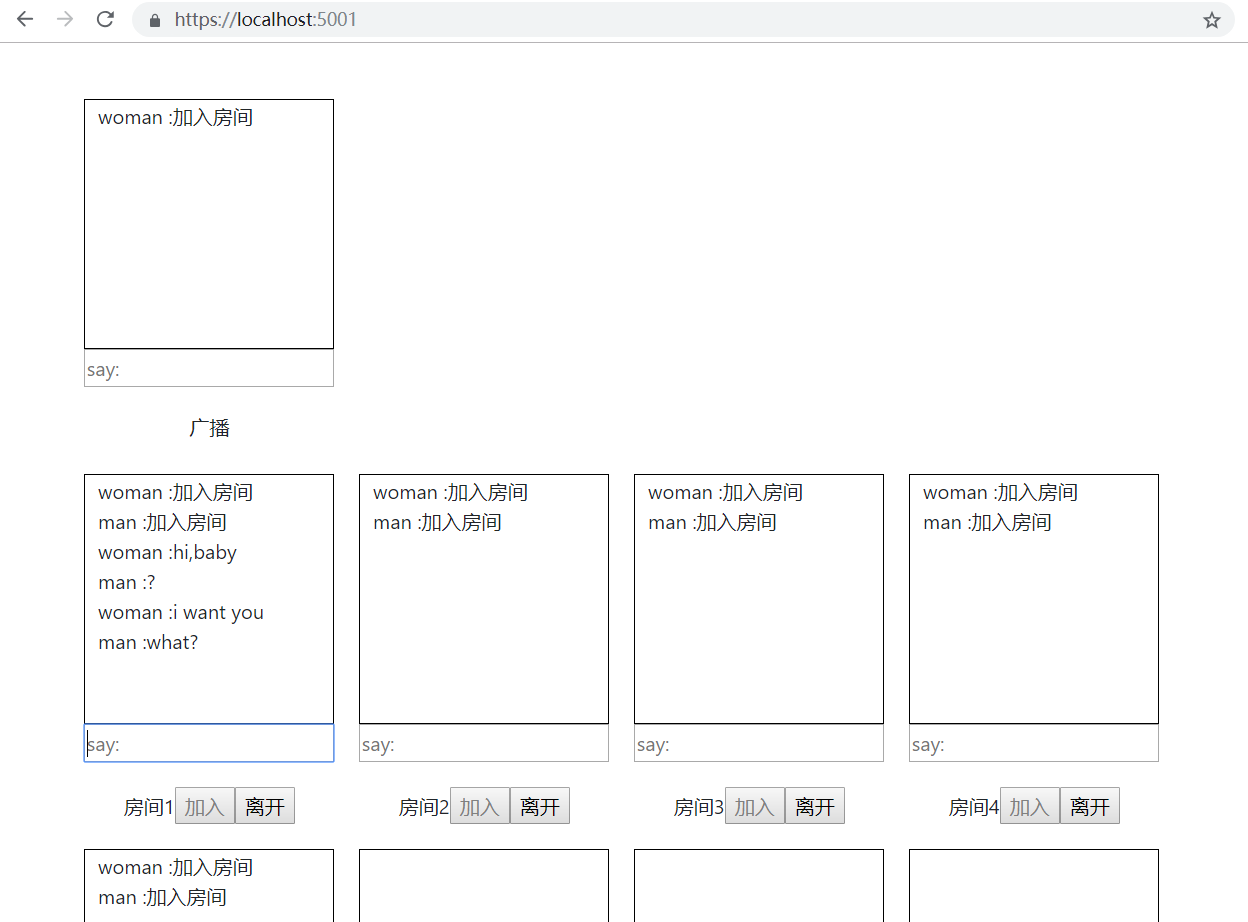Viewport: 1248px width, 922px height.
Task: Click message 'woman :hi,baby' in room 1
Action: click(x=167, y=553)
